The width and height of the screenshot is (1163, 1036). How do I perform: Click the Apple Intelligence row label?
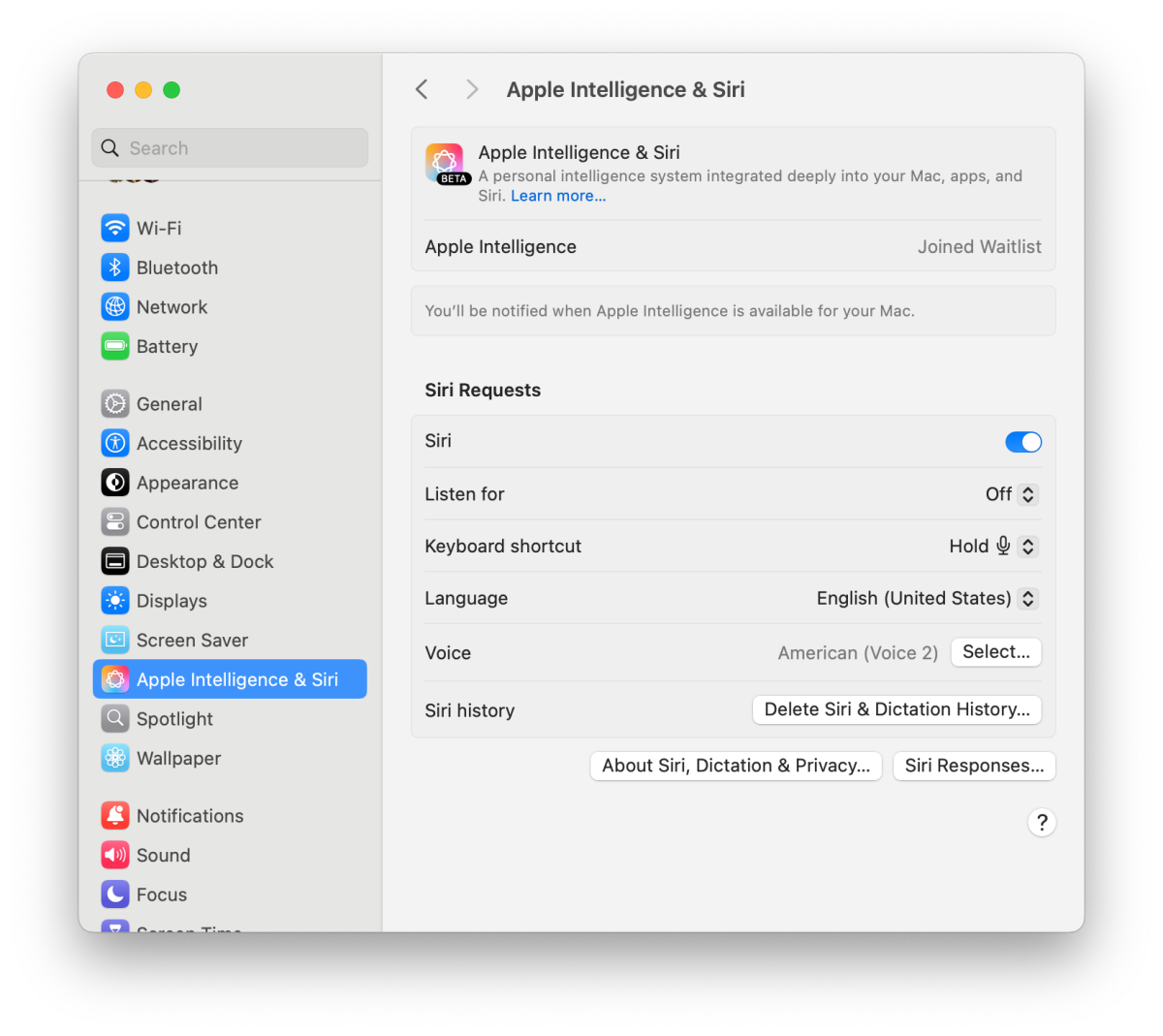[500, 247]
